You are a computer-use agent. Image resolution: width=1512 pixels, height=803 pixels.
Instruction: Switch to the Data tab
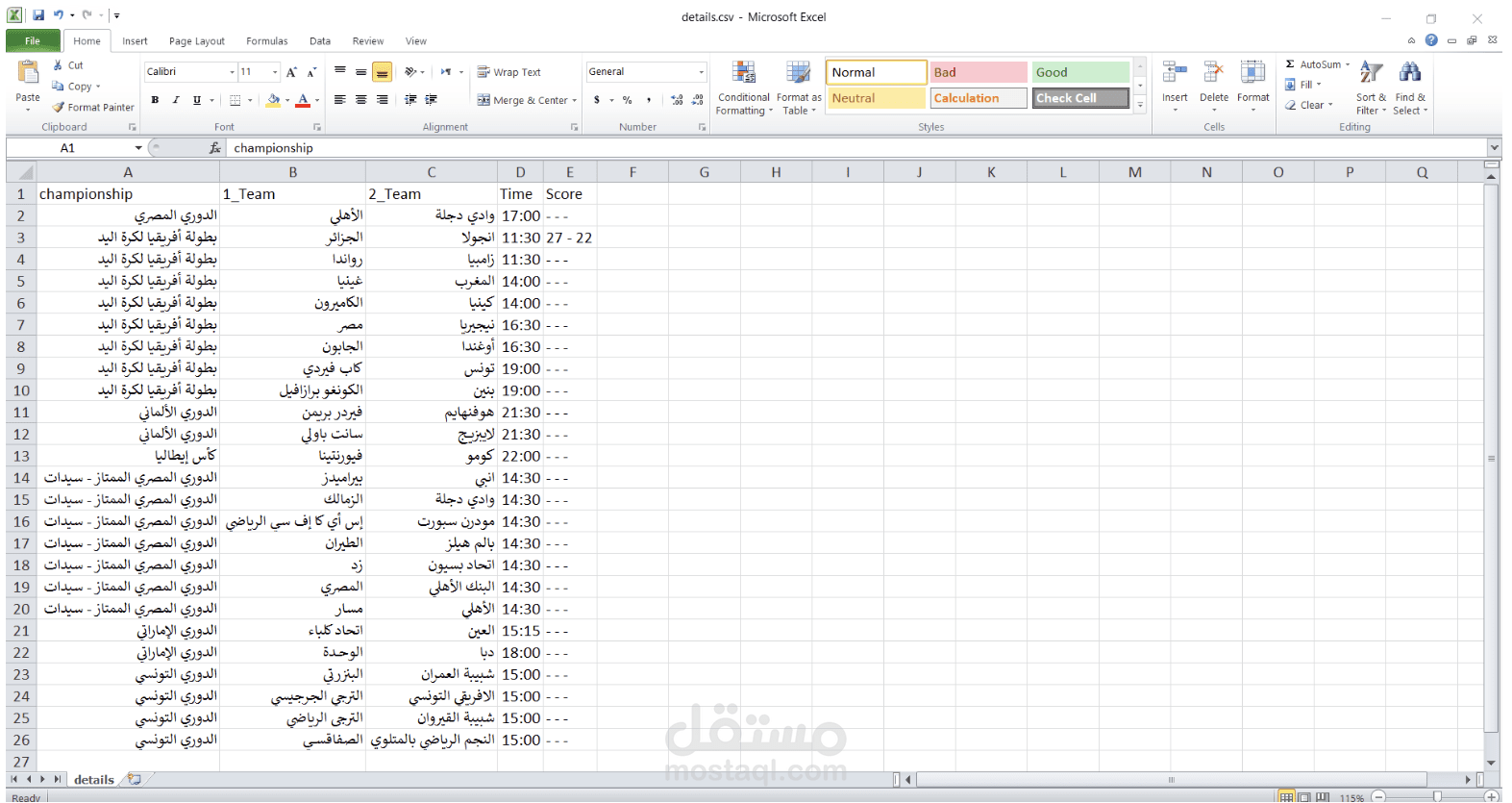(320, 41)
